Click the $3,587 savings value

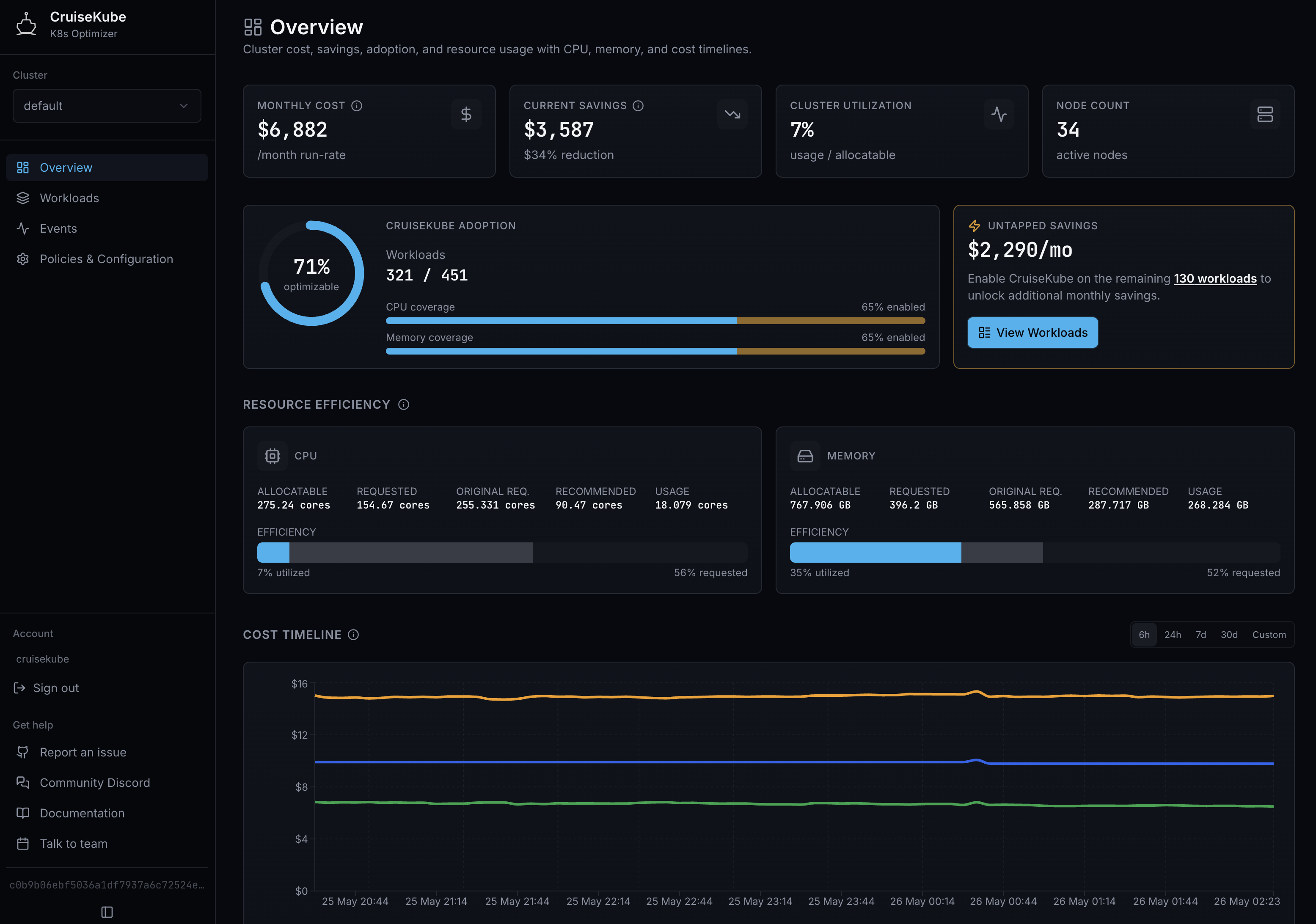pos(559,129)
